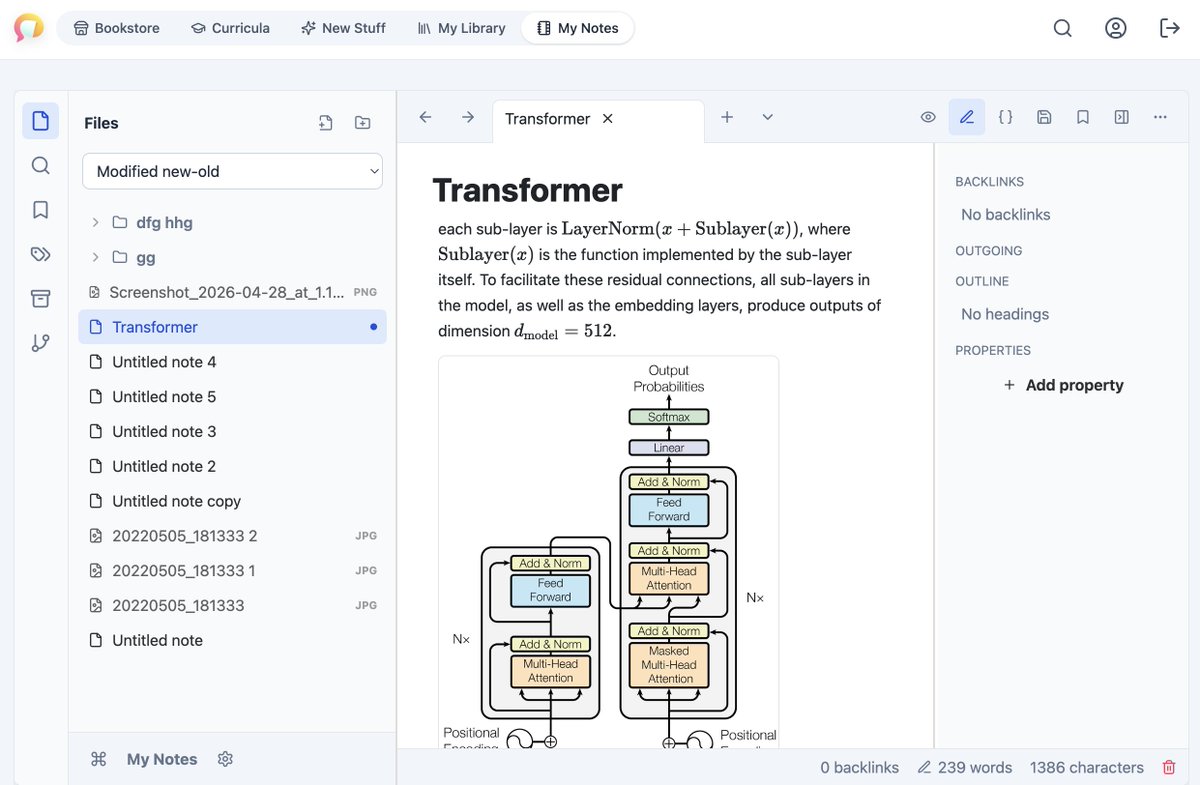Select Files icon in left sidebar
The height and width of the screenshot is (785, 1200).
[40, 121]
